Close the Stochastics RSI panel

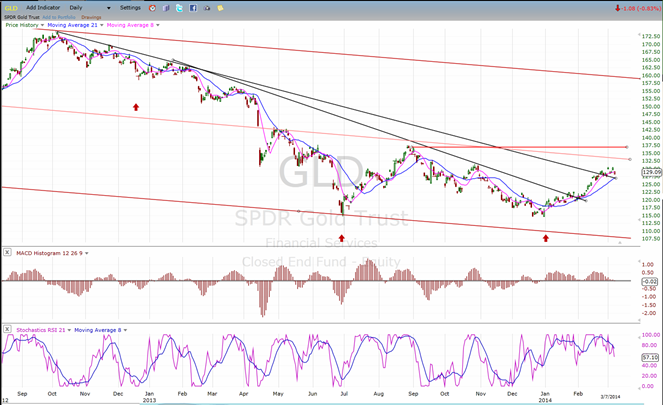(7, 328)
